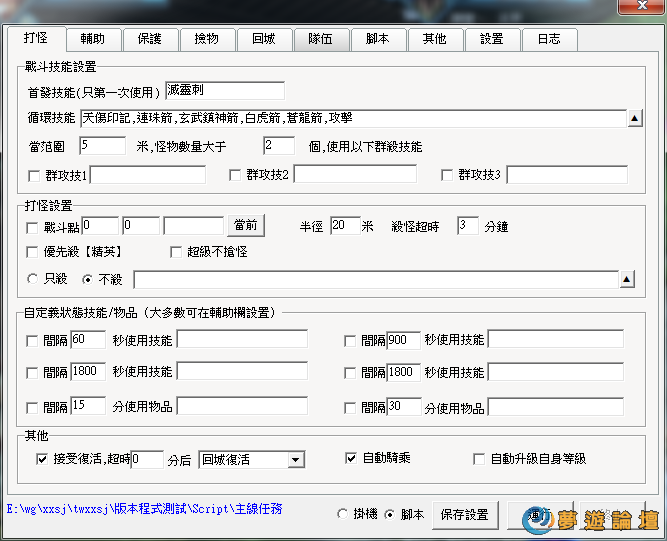Image resolution: width=667 pixels, height=541 pixels.
Task: Expand the 不殺 monster list arrow
Action: 627,279
